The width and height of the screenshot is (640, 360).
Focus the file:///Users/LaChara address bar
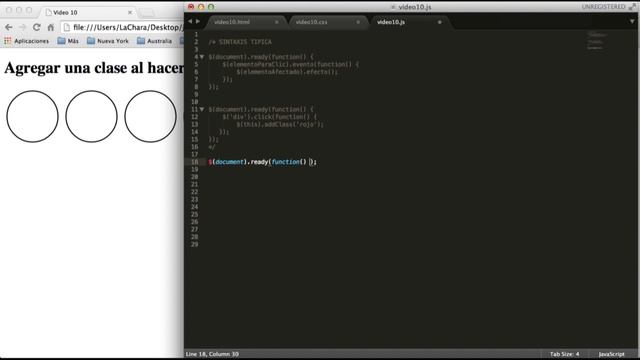[122, 27]
